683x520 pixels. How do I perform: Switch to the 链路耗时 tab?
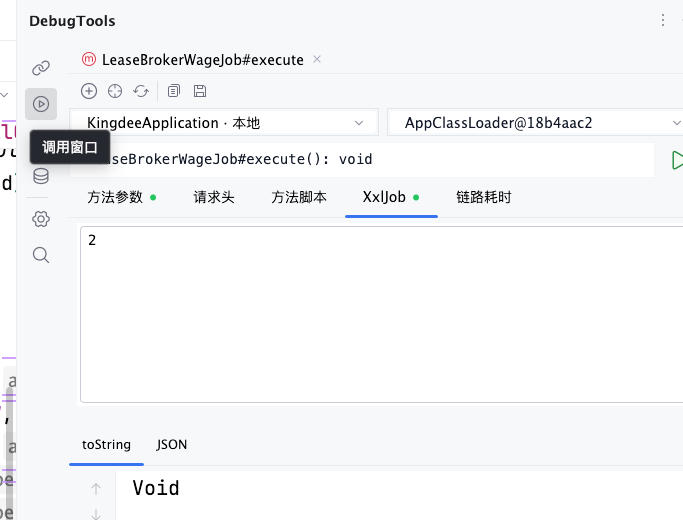484,197
